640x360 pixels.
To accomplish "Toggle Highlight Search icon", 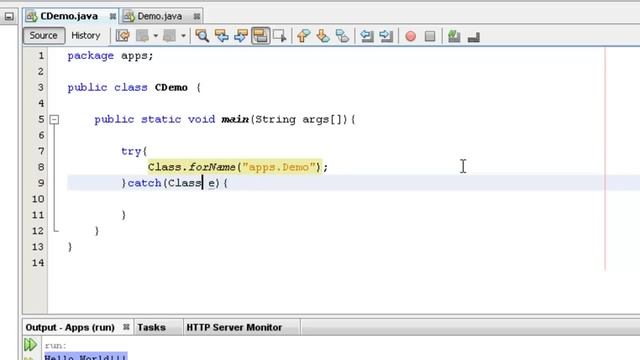I will [x=260, y=36].
